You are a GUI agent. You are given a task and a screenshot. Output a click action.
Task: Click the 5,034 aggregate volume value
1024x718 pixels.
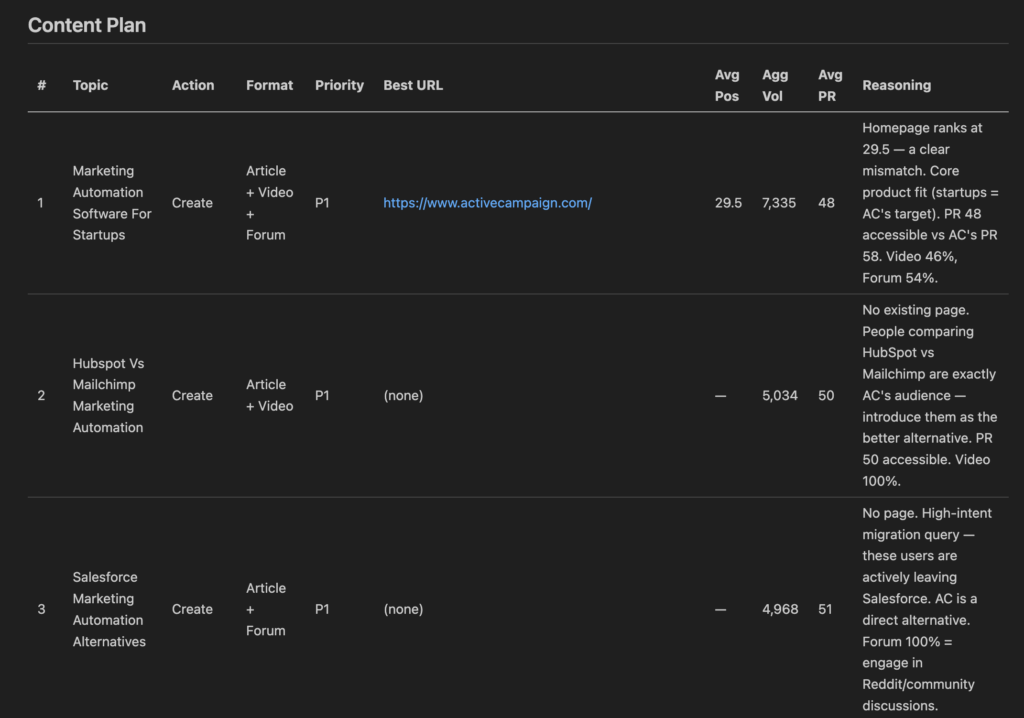point(779,395)
